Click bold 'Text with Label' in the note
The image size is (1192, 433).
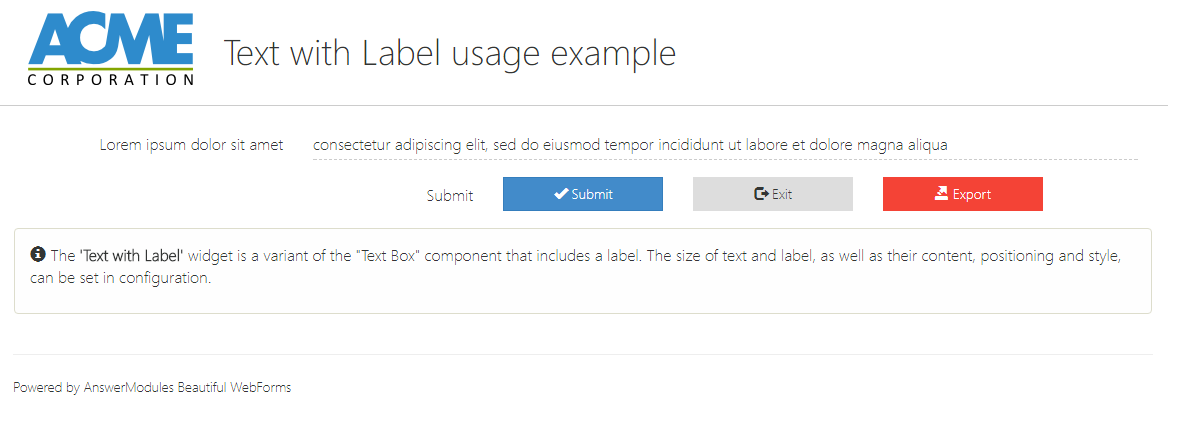pyautogui.click(x=131, y=256)
